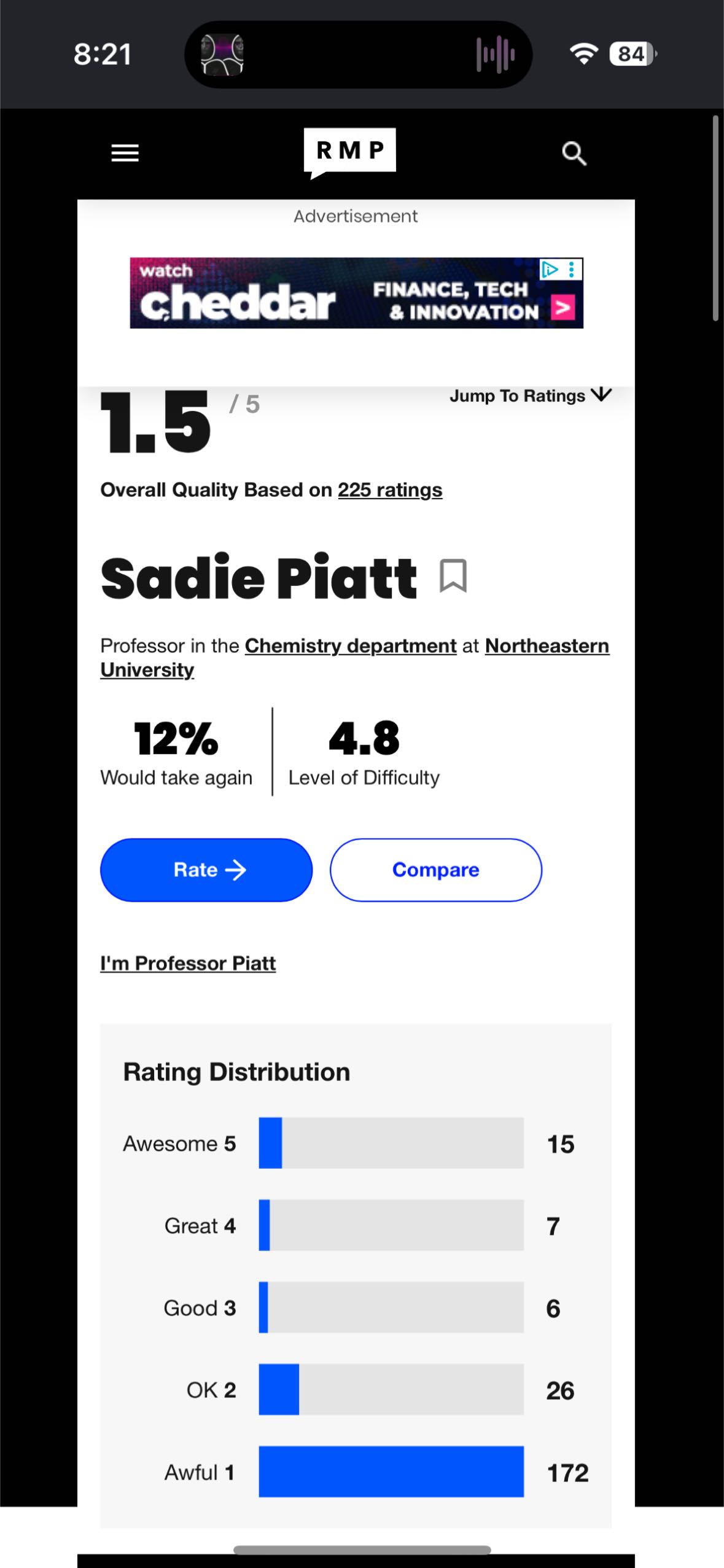Open the hamburger menu
Screen dimensions: 724x1568
pos(125,153)
